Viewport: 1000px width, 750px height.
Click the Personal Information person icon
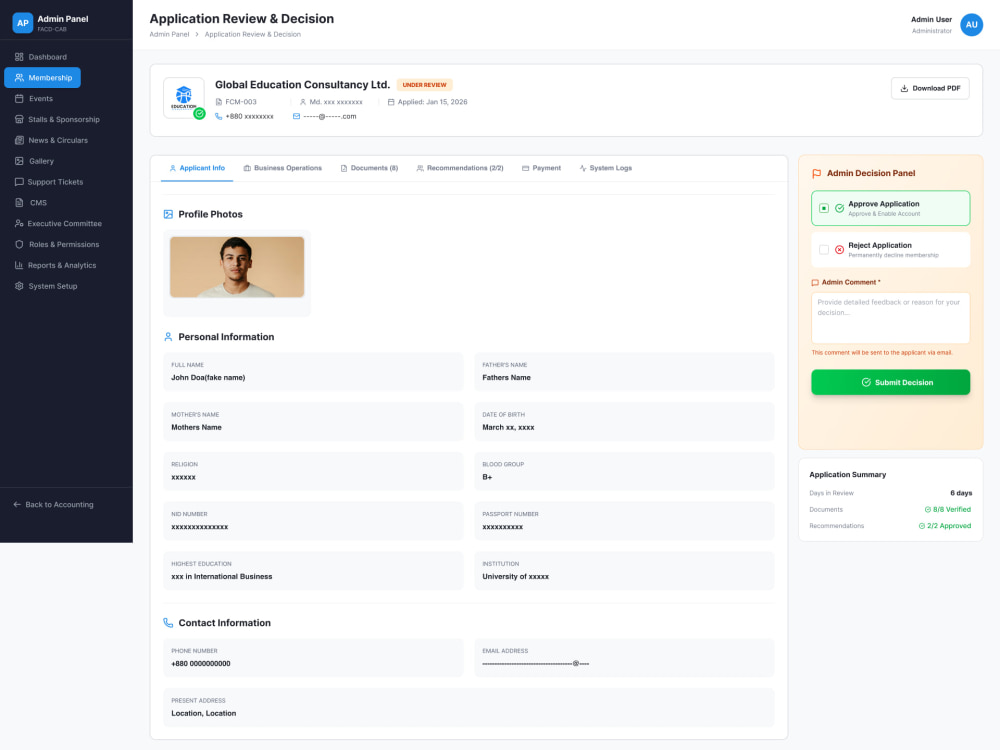pos(168,337)
